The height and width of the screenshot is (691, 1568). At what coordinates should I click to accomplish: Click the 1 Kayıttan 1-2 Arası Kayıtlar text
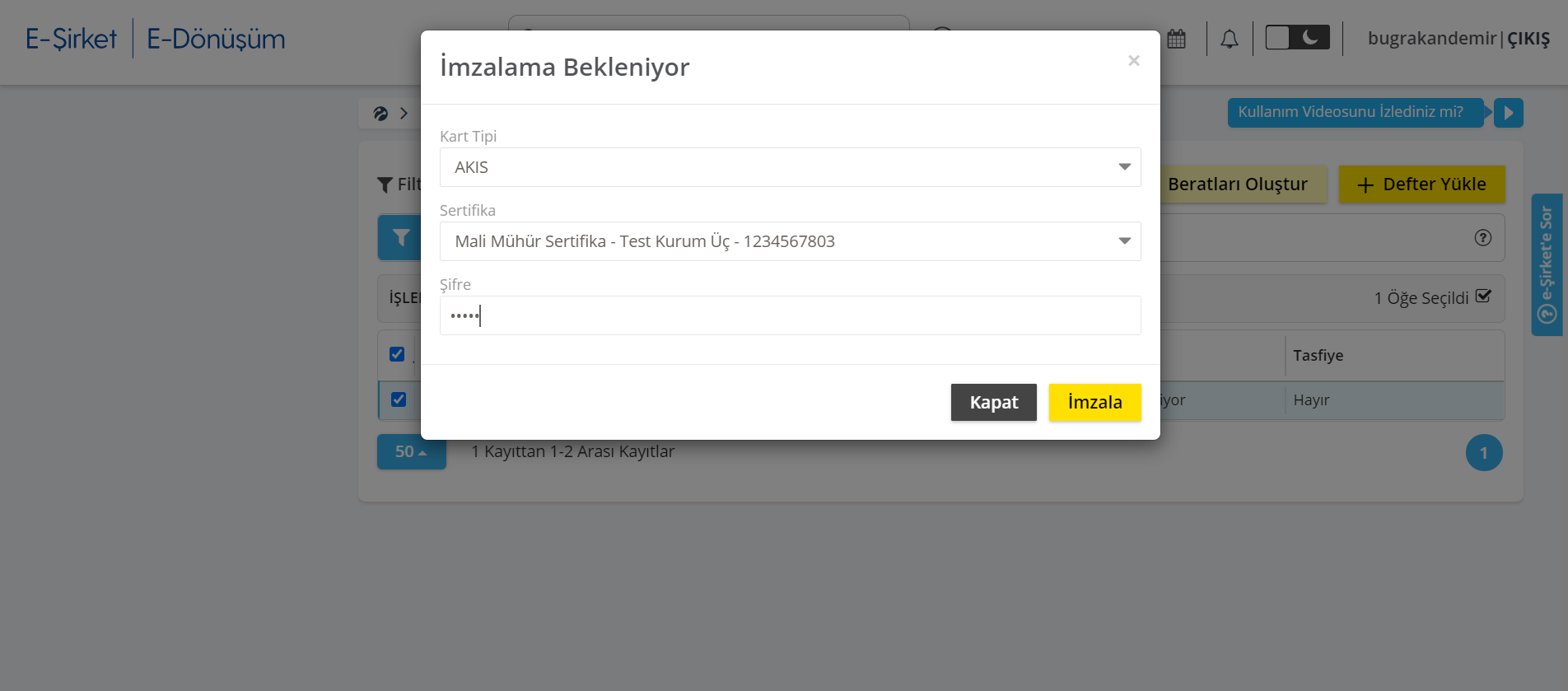572,452
